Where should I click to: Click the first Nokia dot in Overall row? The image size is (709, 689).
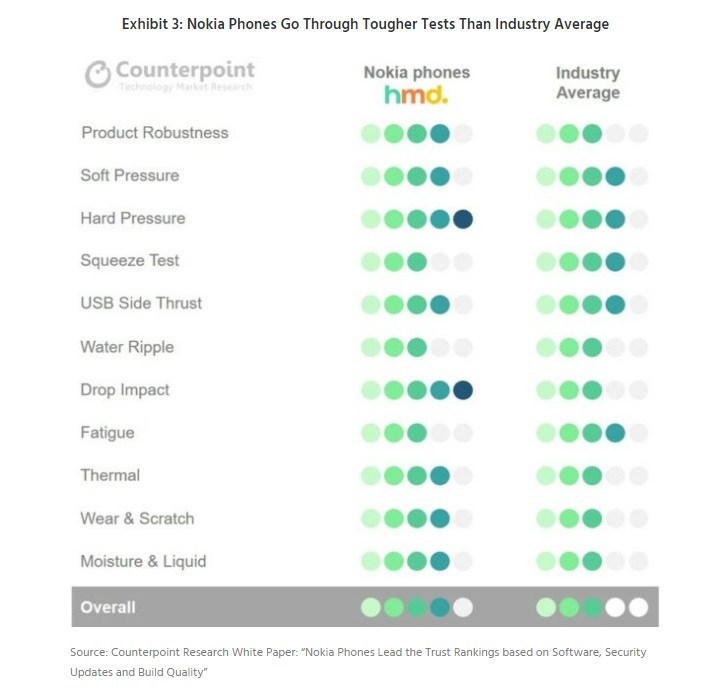371,607
